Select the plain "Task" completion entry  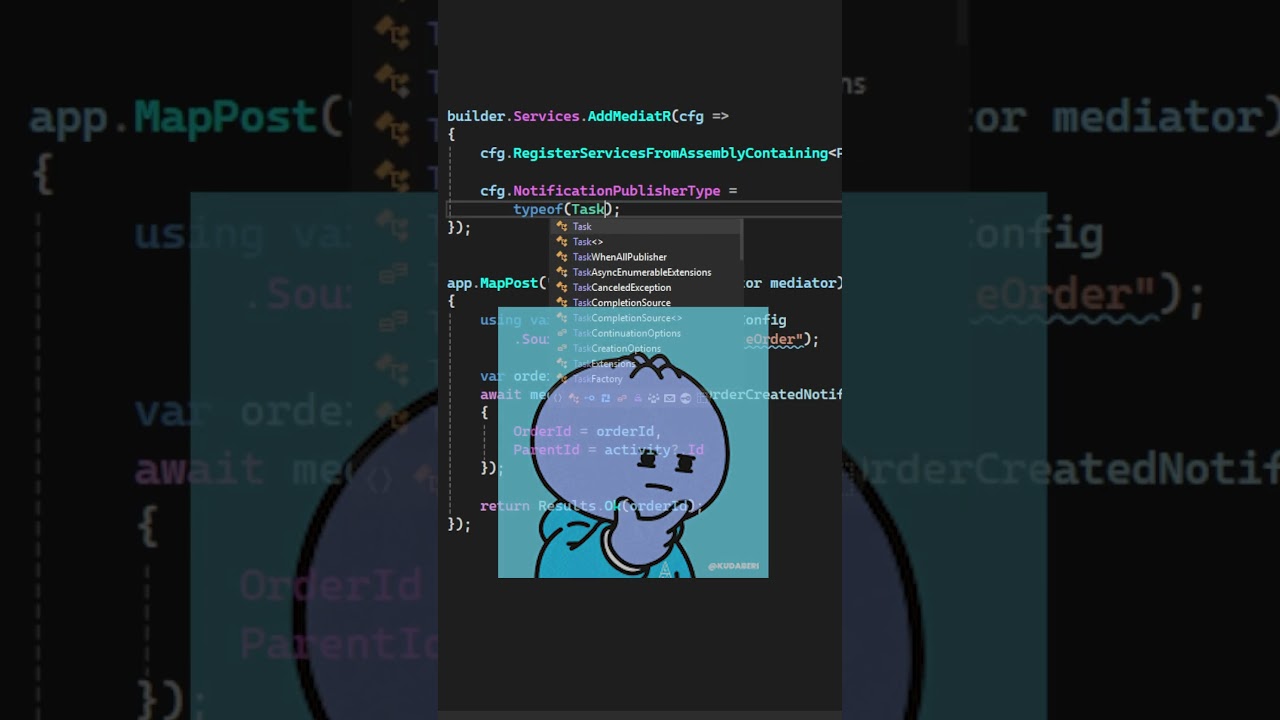tap(648, 227)
